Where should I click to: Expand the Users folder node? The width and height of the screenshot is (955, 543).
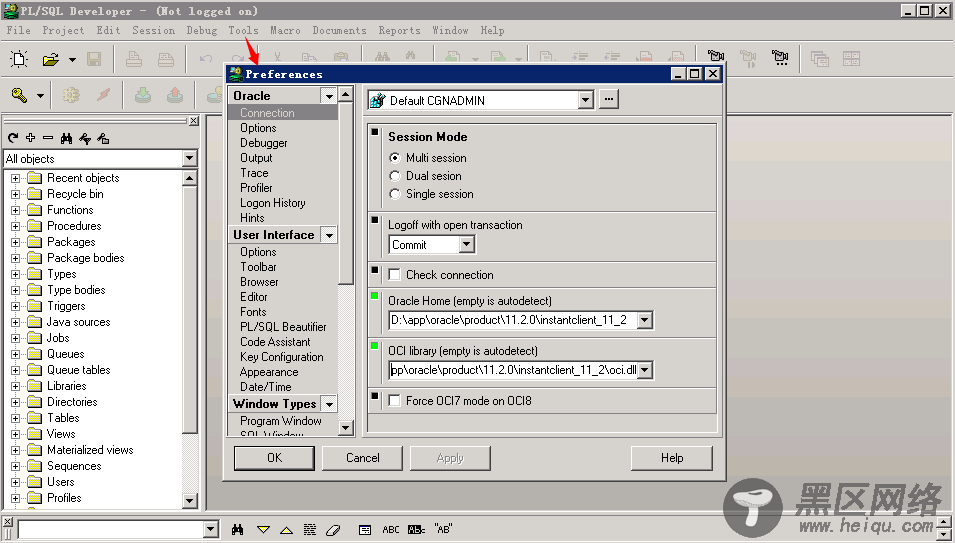(x=16, y=482)
